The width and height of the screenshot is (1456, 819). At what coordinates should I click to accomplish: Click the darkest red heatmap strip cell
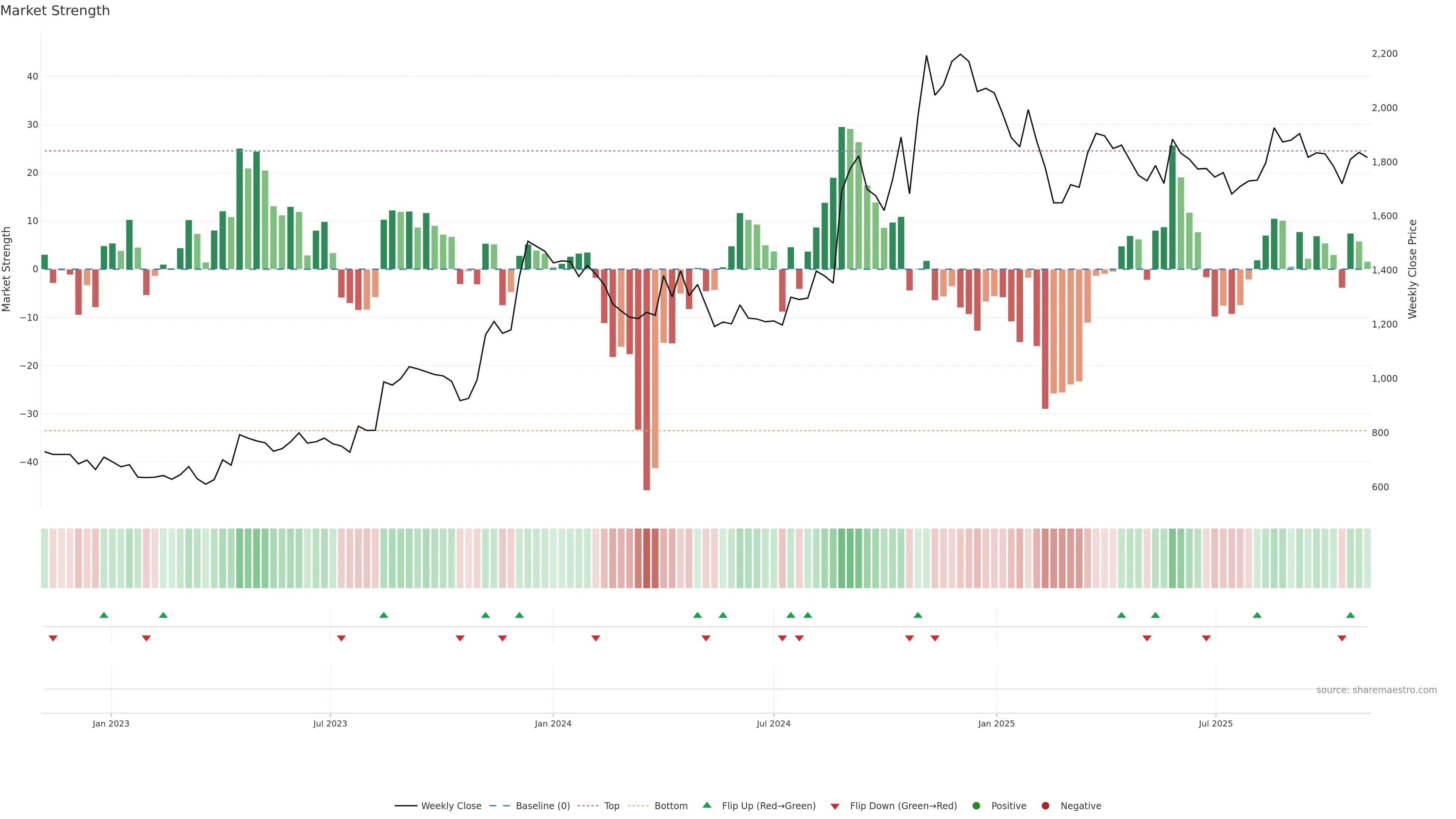646,559
